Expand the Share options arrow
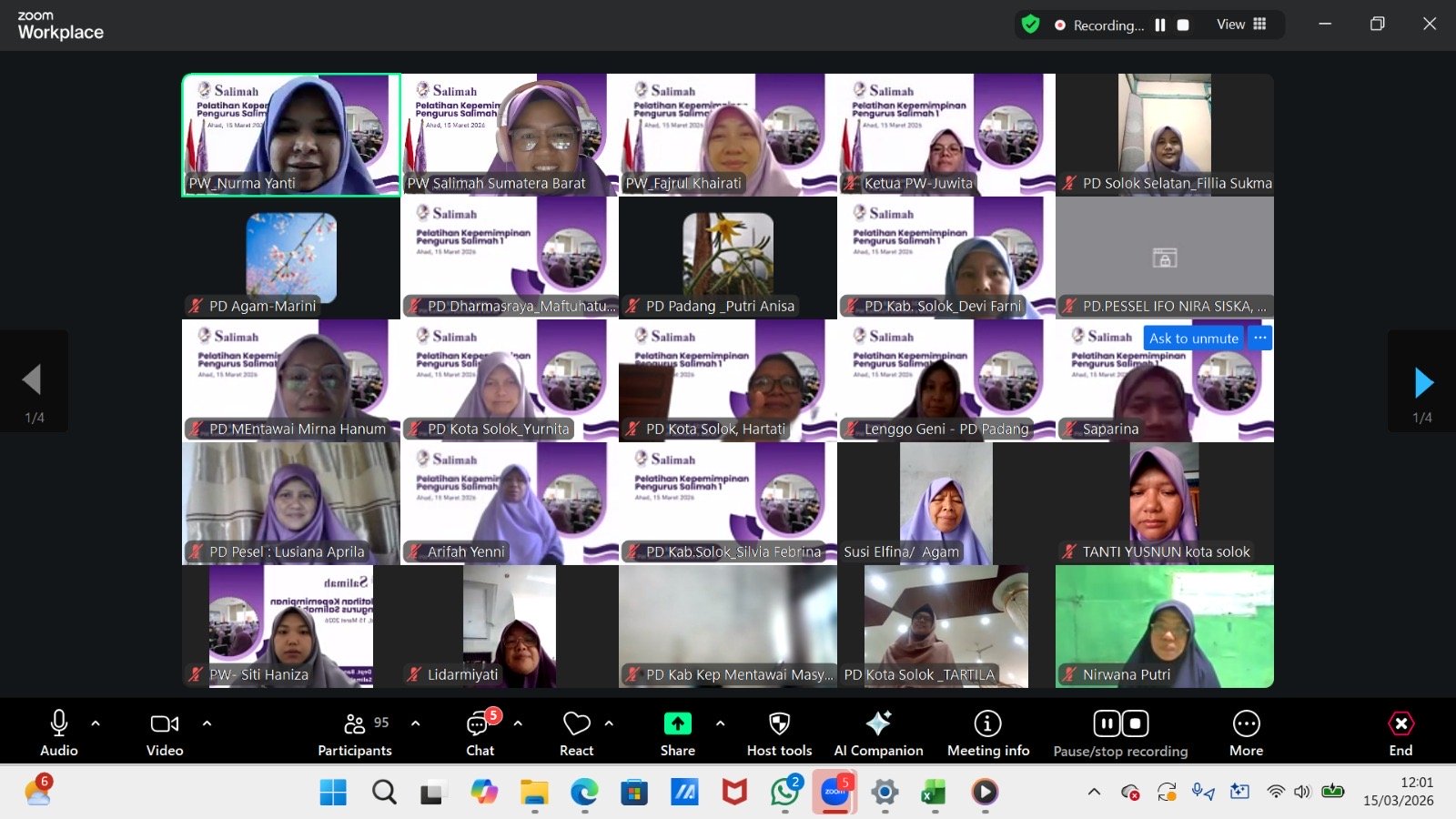1456x819 pixels. 720,723
